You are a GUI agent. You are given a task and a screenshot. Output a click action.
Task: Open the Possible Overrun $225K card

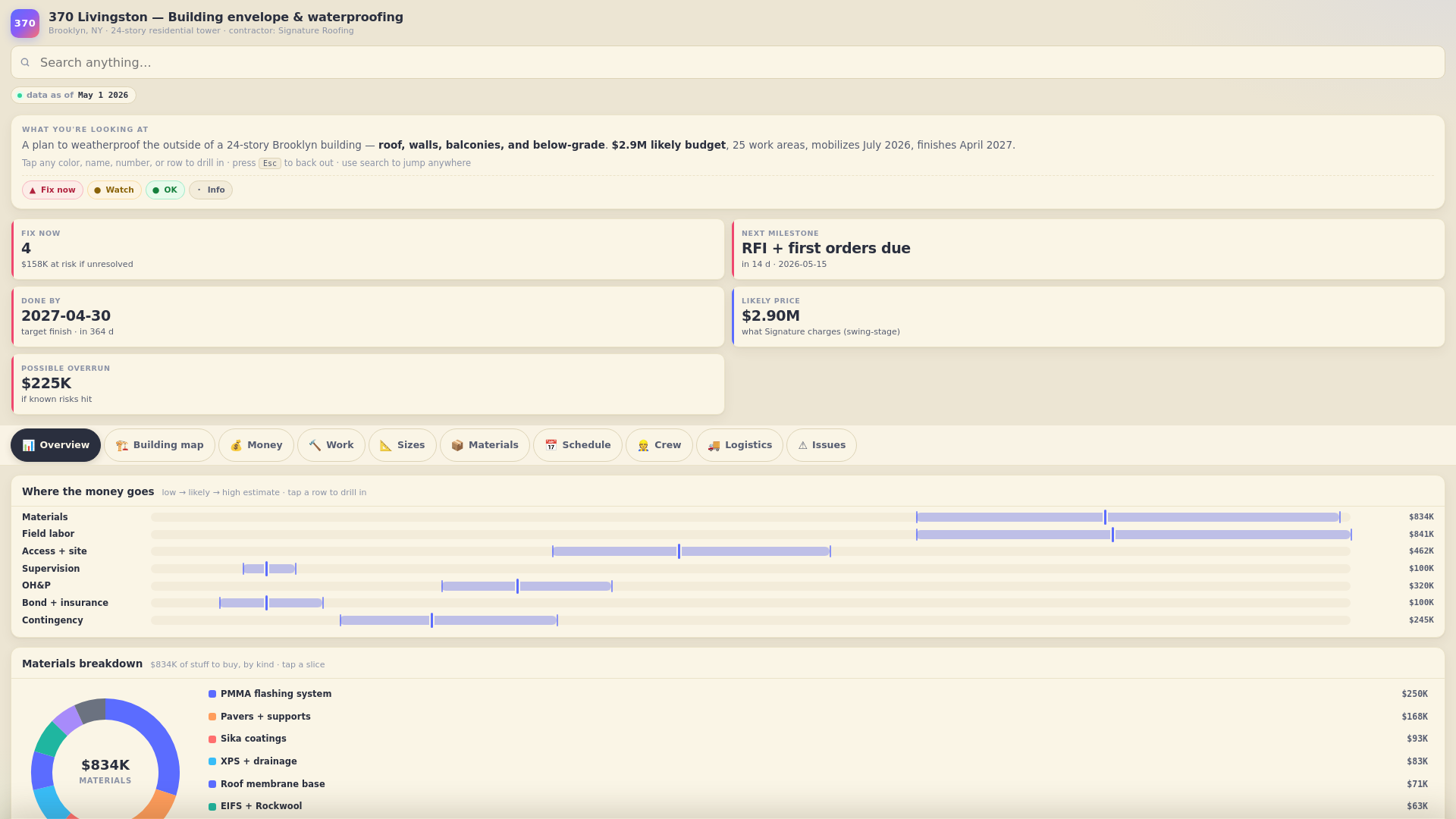pyautogui.click(x=368, y=384)
